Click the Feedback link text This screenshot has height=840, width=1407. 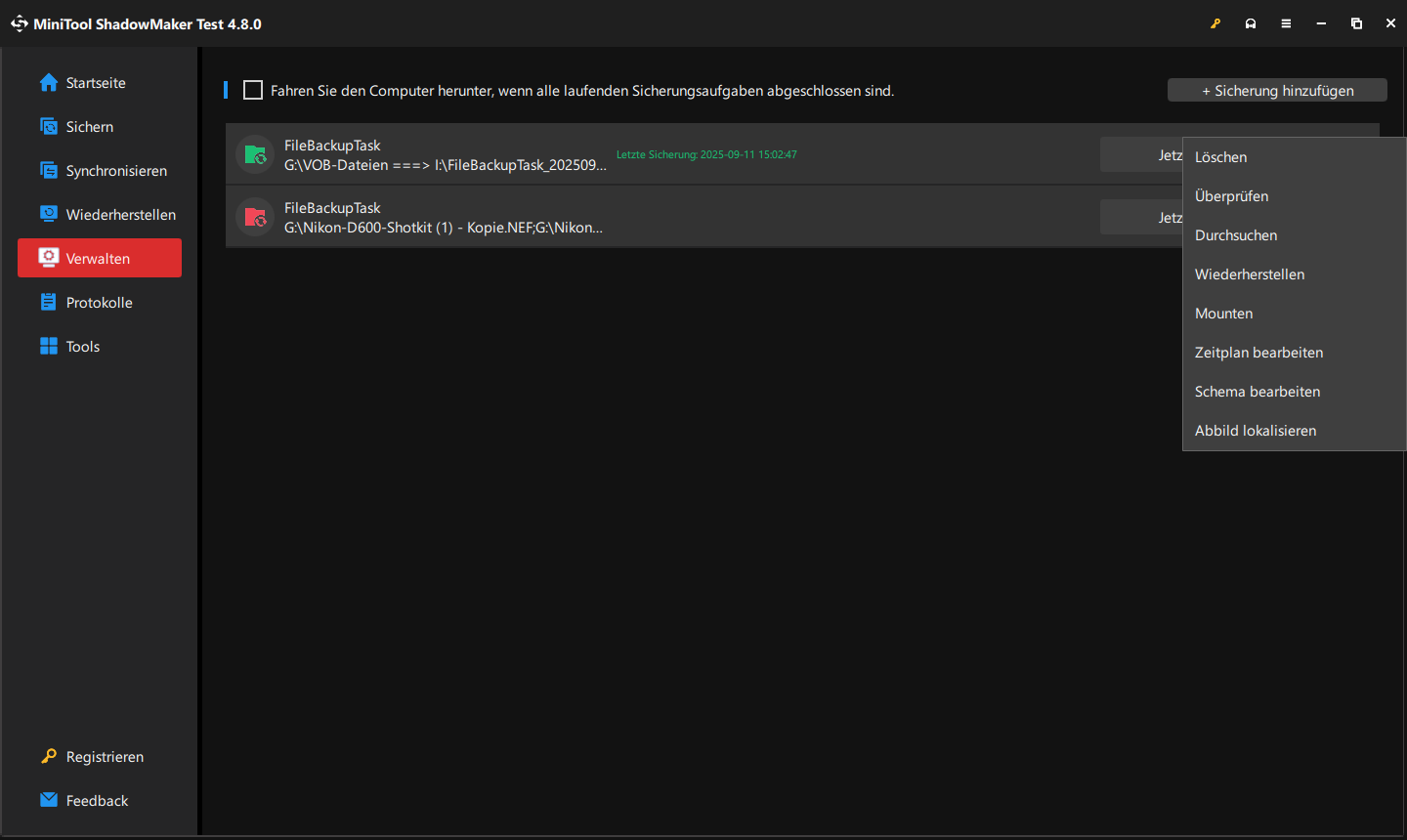(97, 801)
